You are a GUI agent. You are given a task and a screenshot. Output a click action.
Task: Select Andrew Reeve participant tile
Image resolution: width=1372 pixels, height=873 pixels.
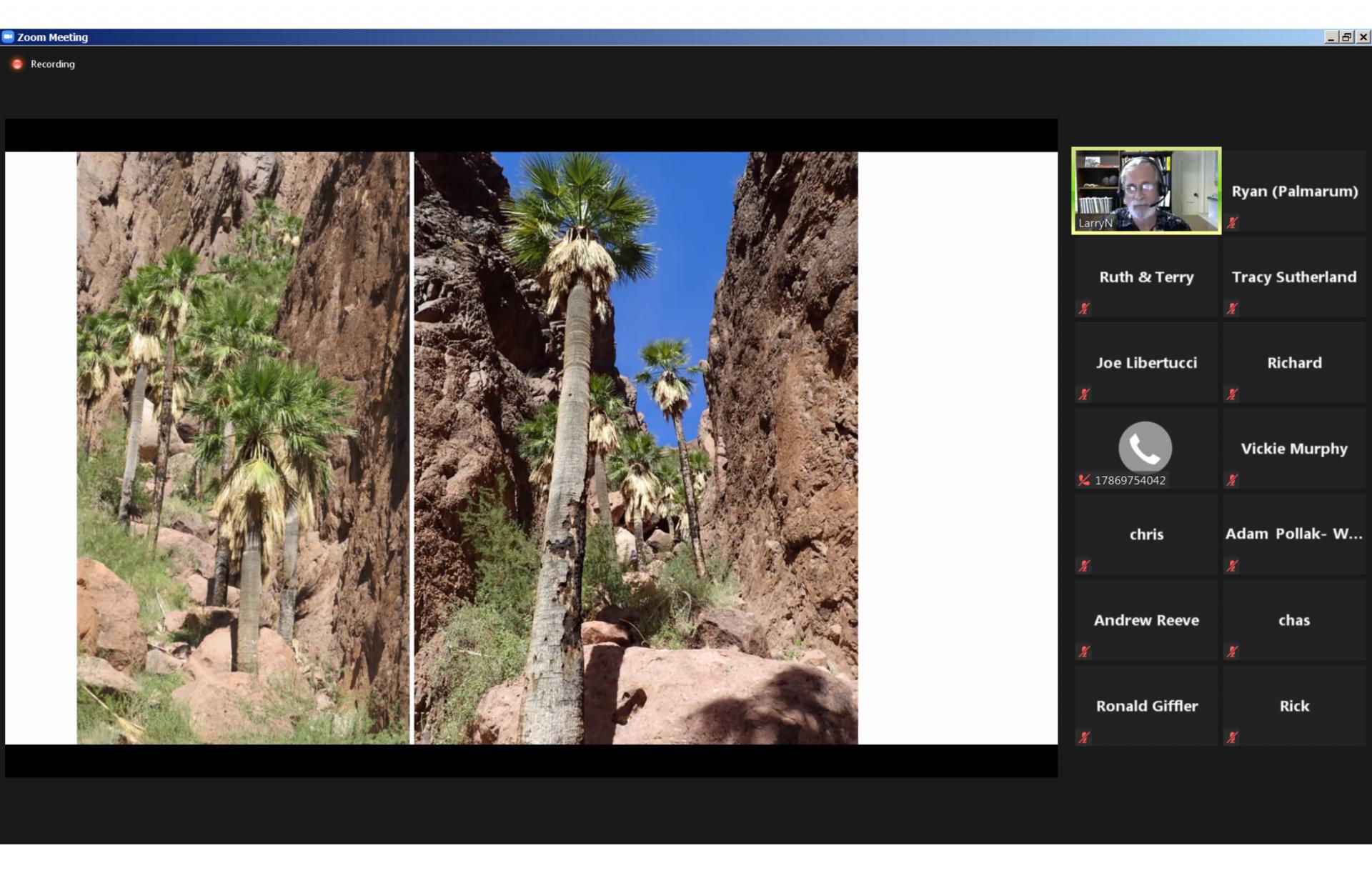click(x=1146, y=619)
